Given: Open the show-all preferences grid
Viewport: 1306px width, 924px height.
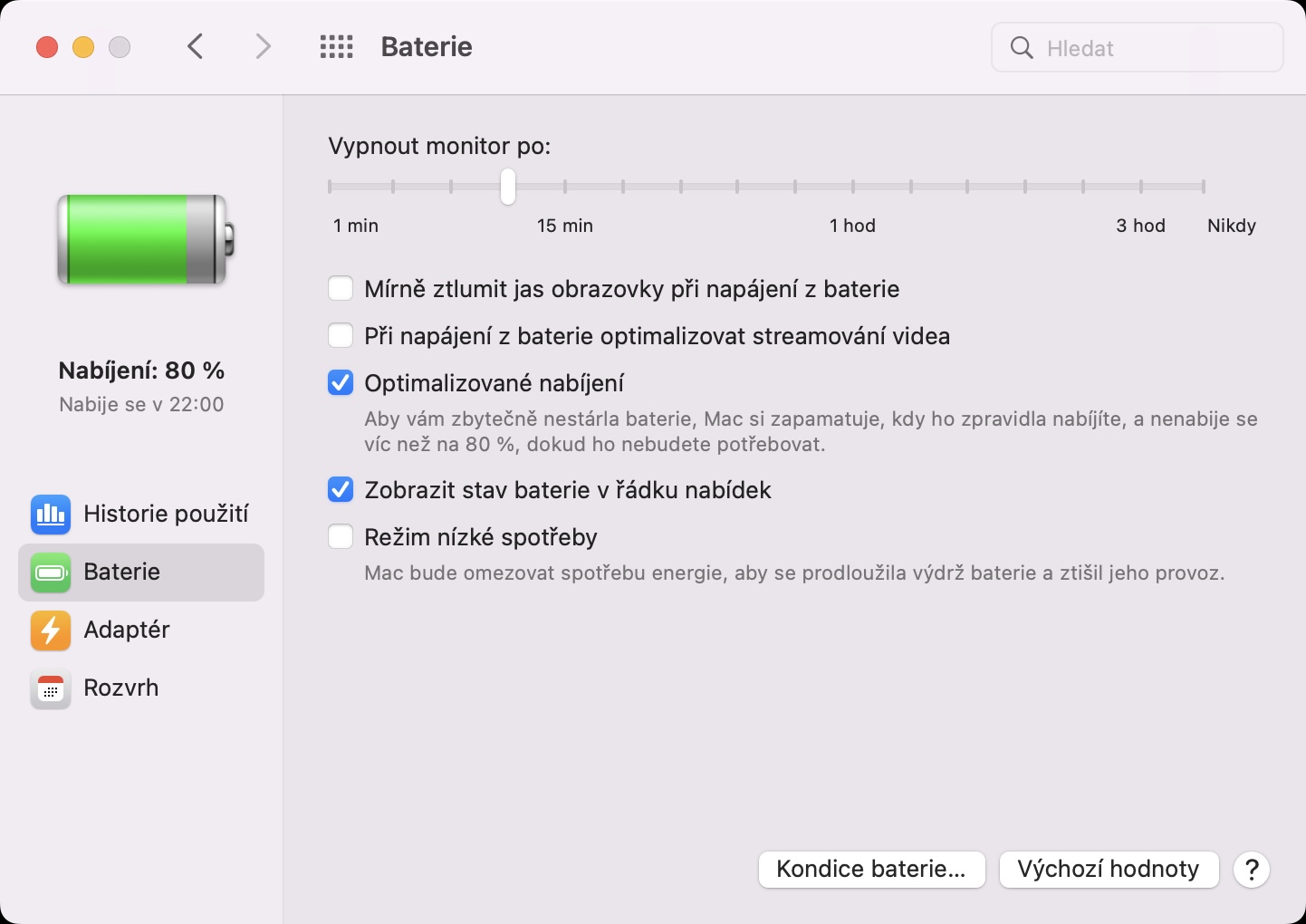Looking at the screenshot, I should point(337,47).
